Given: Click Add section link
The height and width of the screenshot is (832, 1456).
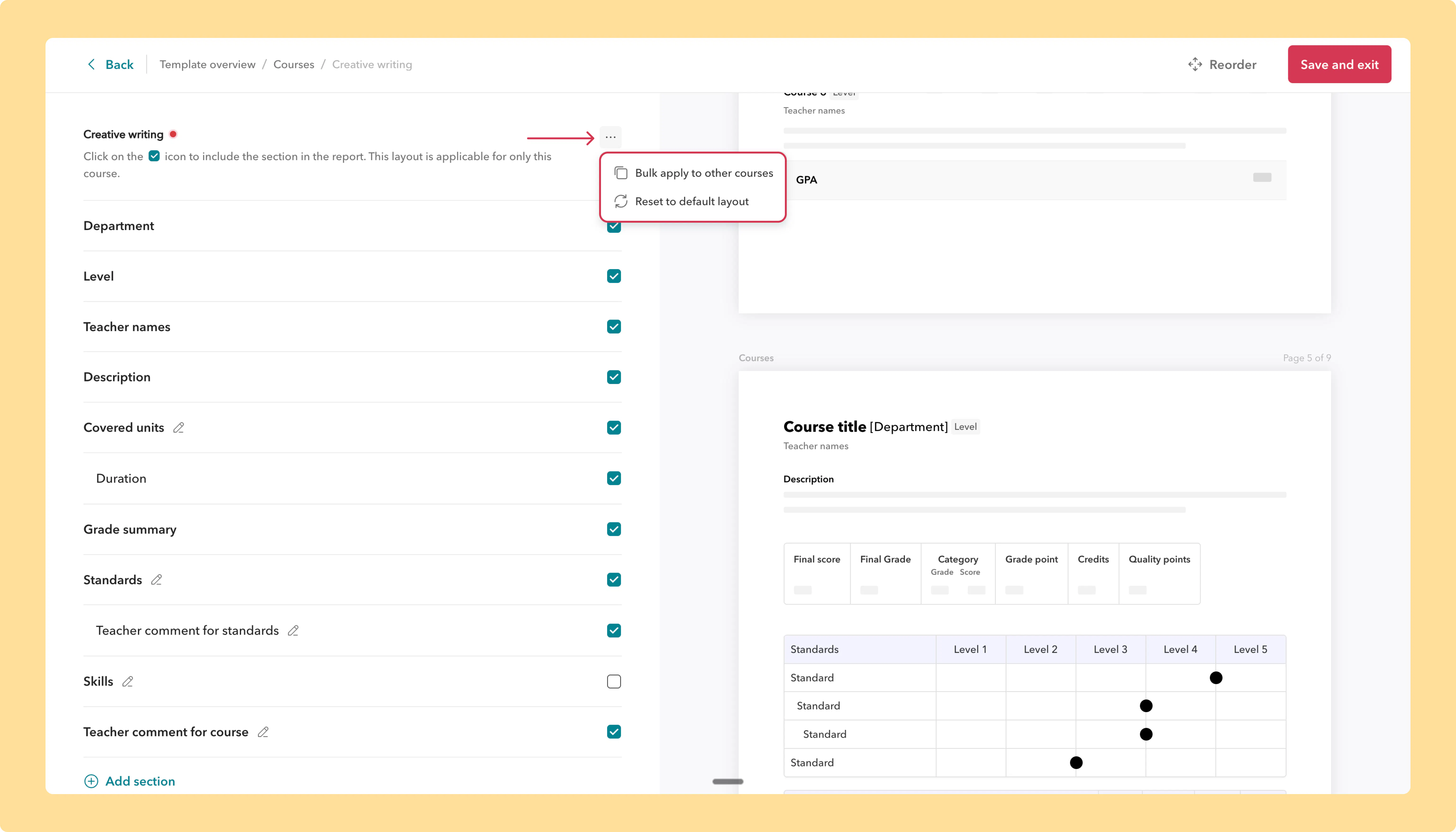Looking at the screenshot, I should (x=140, y=781).
